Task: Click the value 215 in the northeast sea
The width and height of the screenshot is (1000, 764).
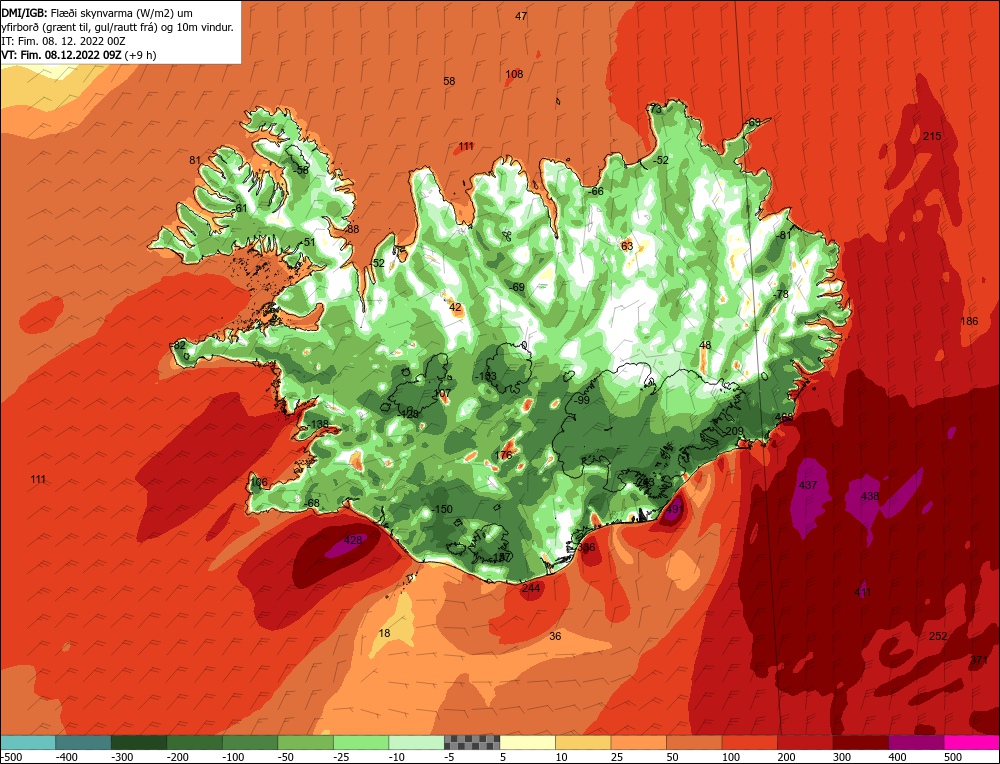Action: 932,136
